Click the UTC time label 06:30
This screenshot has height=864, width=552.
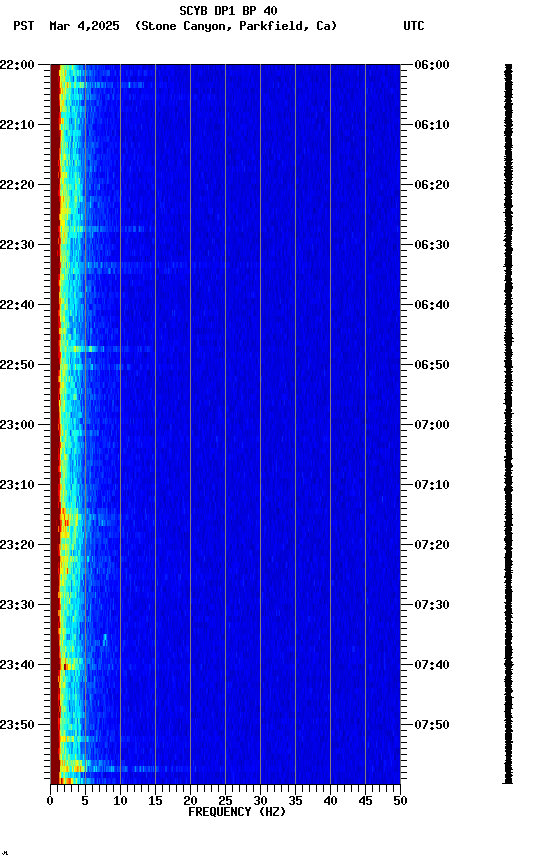click(x=432, y=245)
